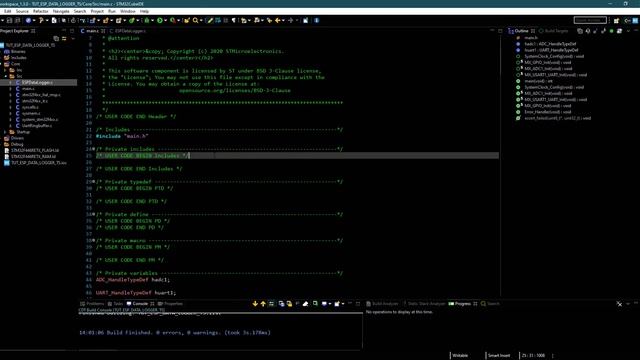Image resolution: width=640 pixels, height=360 pixels.
Task: Click console scroll-down yellow arrow
Action: (255, 304)
